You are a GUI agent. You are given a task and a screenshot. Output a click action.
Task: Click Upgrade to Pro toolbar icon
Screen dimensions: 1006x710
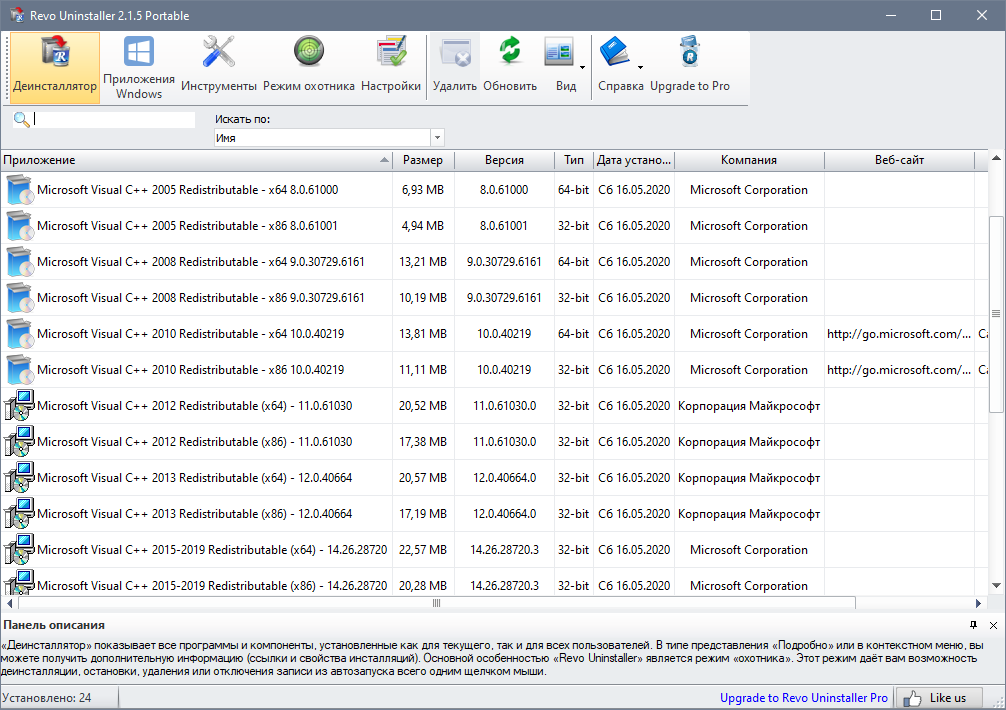coord(690,66)
